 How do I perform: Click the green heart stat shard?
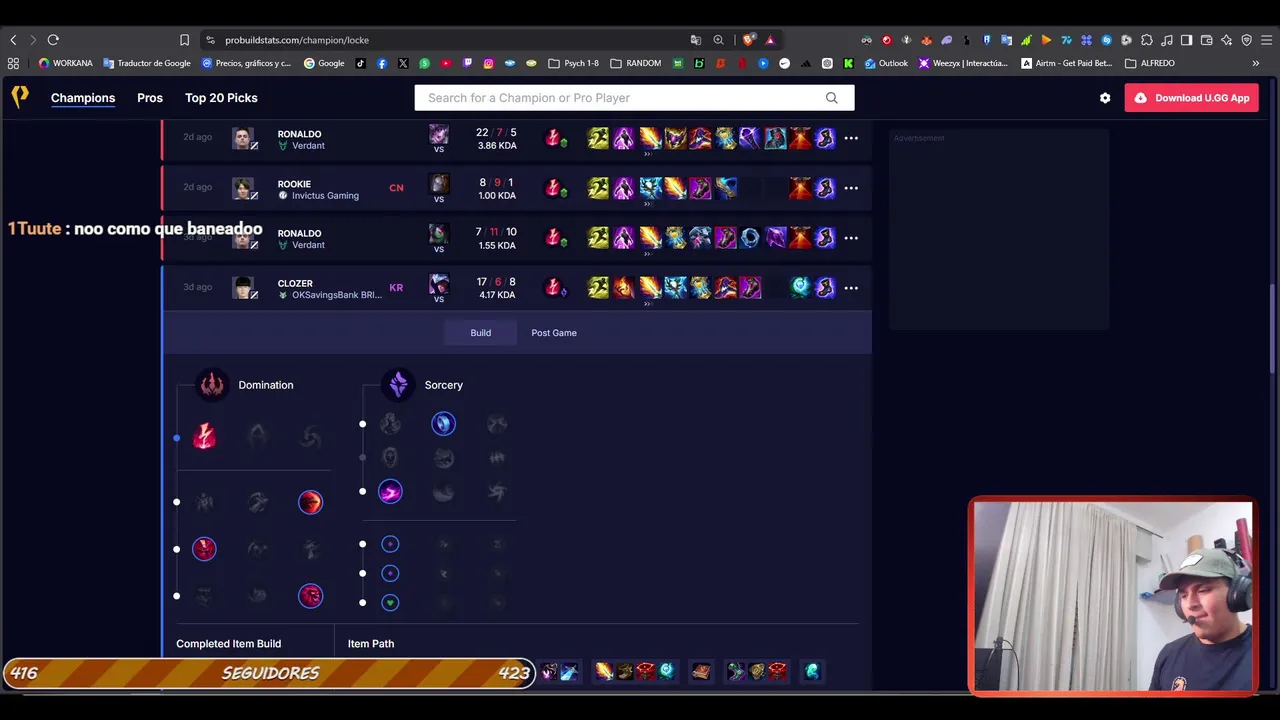390,602
